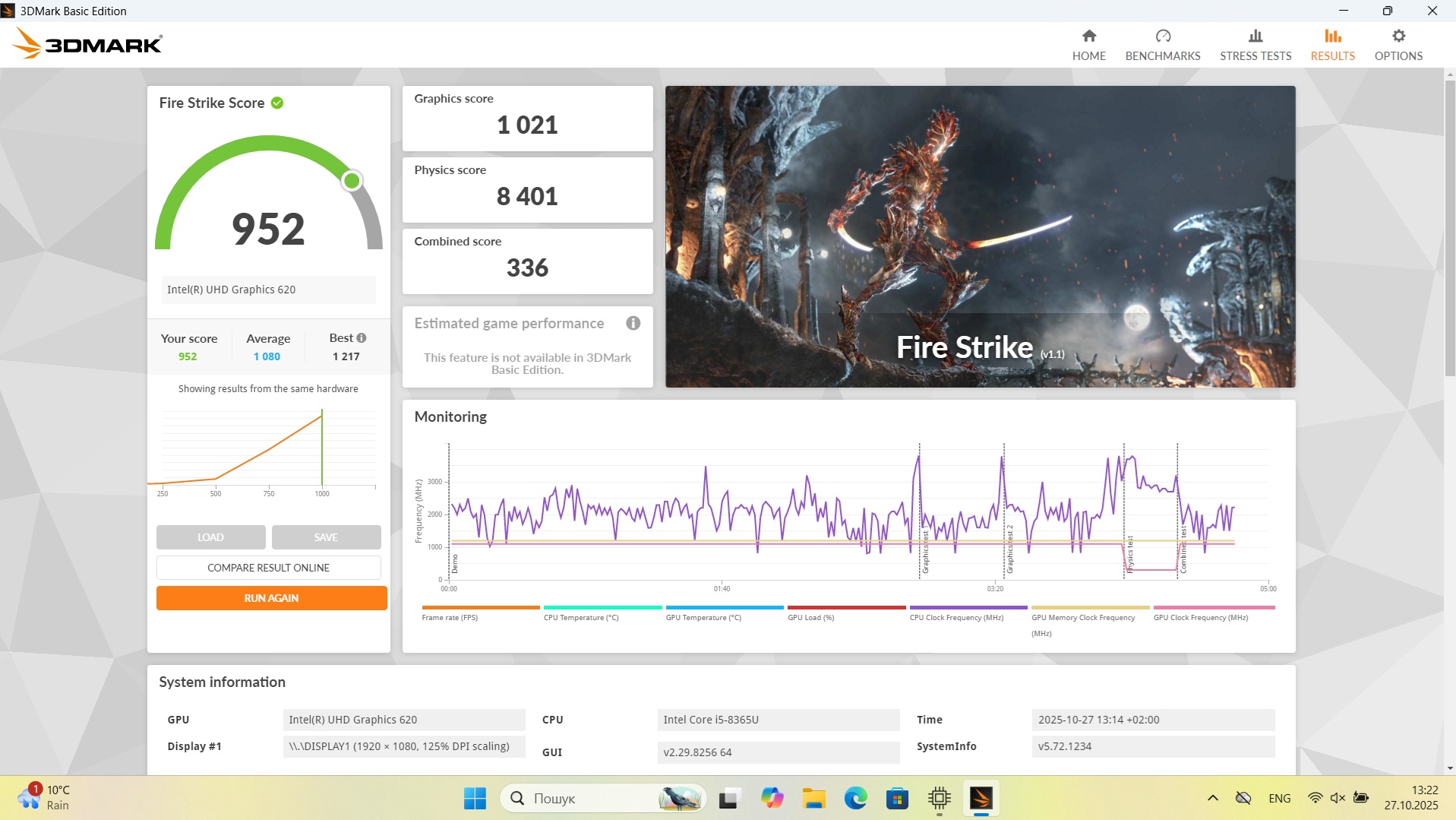Expand the hidden system tray icons chevron
1456x820 pixels.
pos(1212,798)
